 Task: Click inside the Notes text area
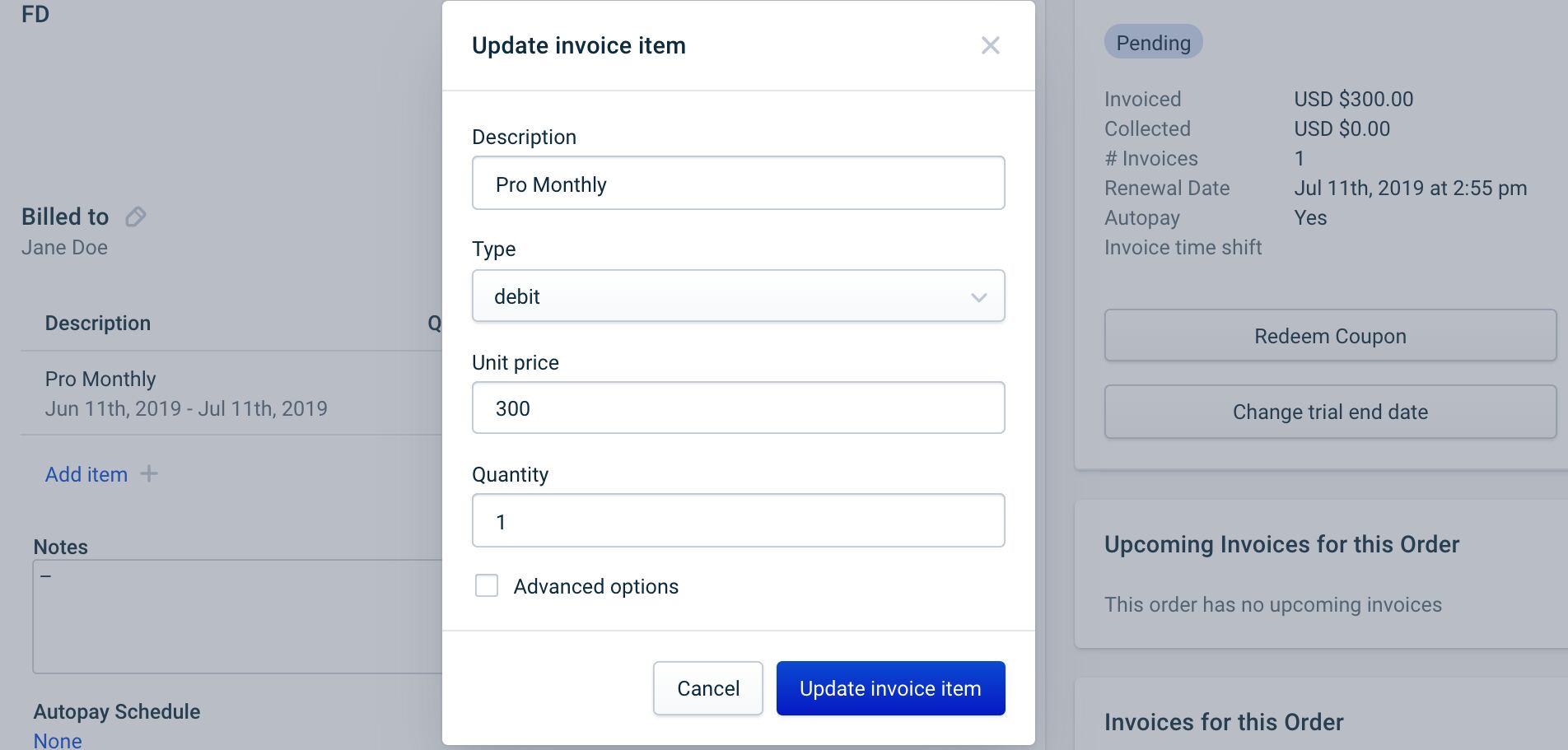[237, 617]
